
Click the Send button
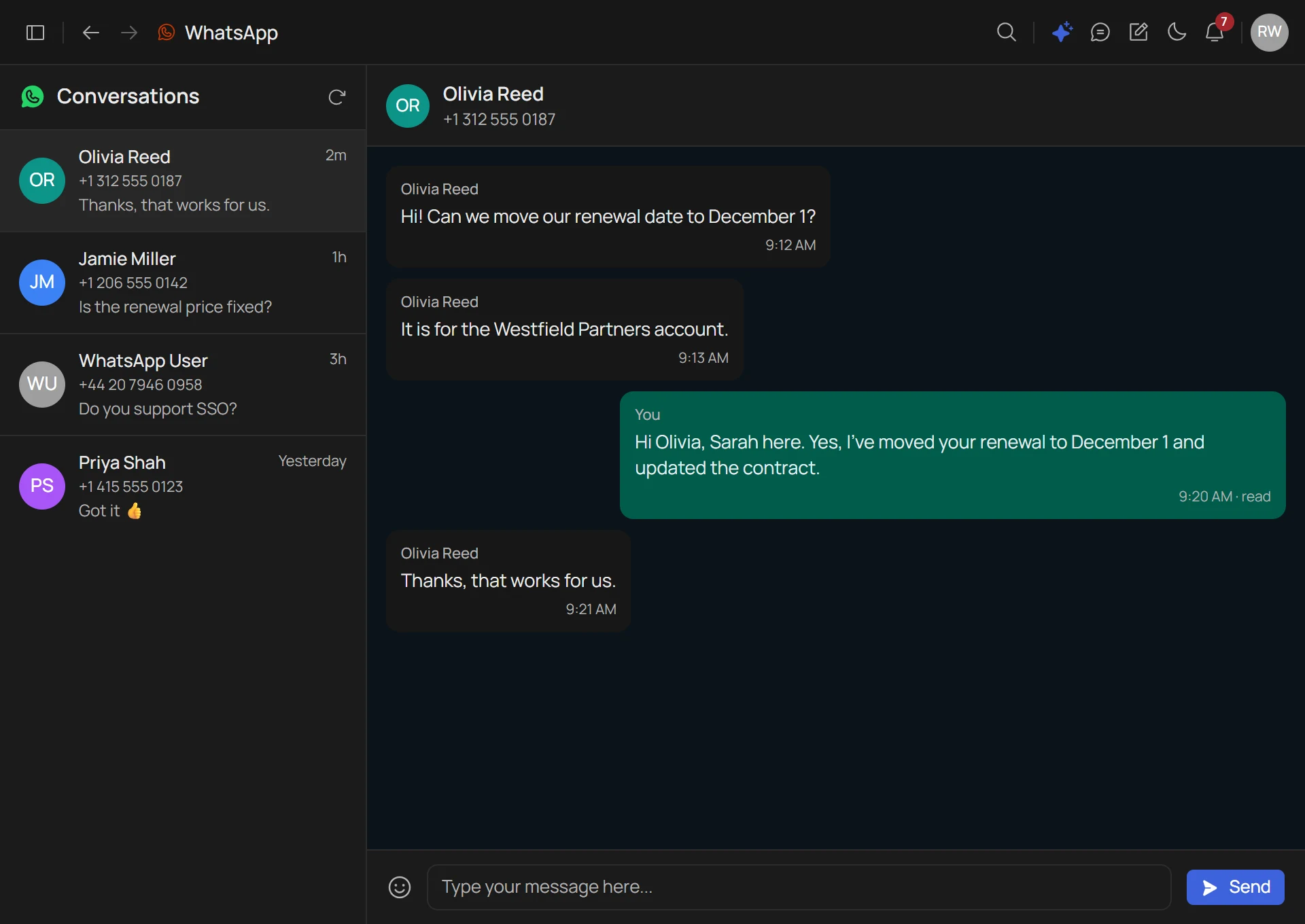click(1235, 887)
